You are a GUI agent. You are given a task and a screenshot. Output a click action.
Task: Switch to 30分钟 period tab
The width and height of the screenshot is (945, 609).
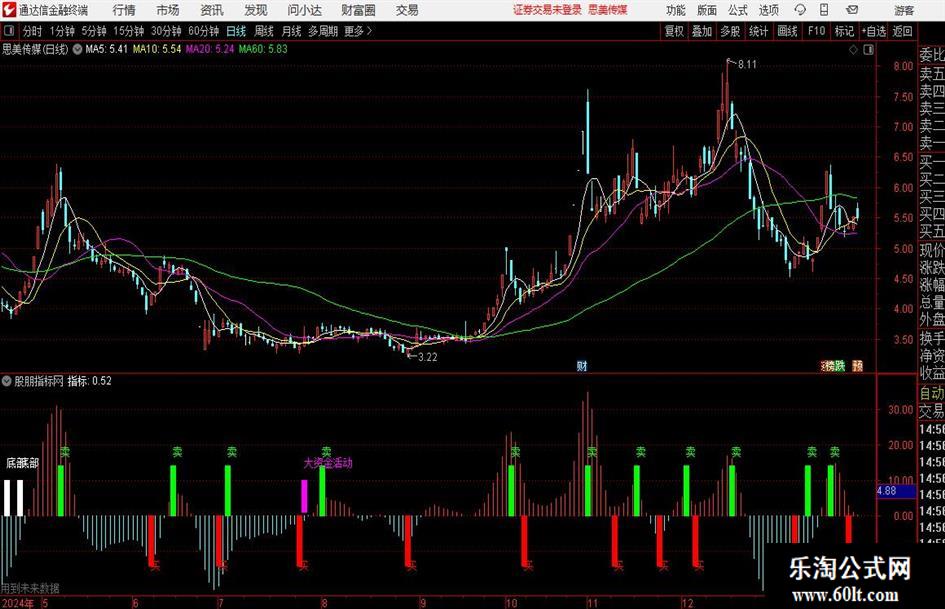(166, 31)
